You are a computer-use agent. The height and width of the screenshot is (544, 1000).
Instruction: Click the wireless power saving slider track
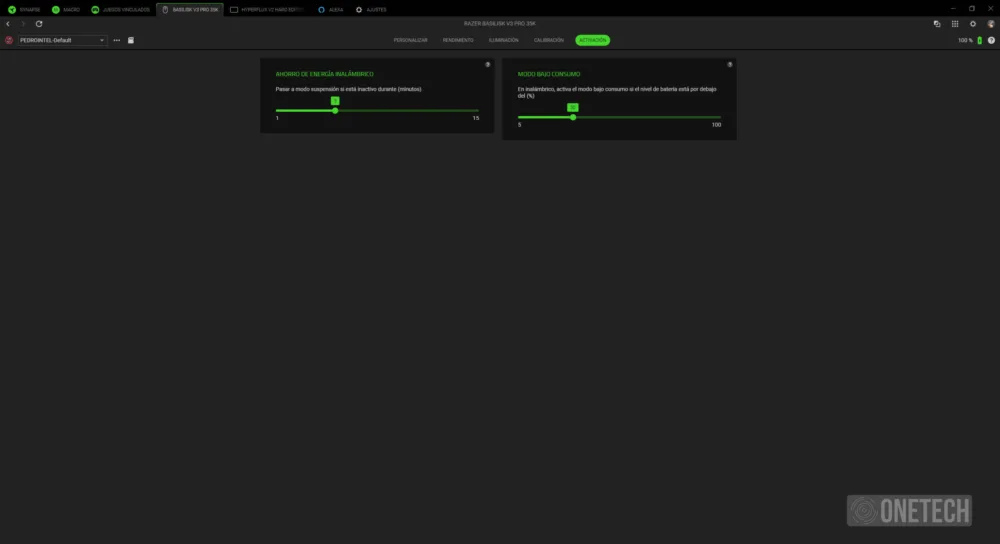click(x=377, y=111)
